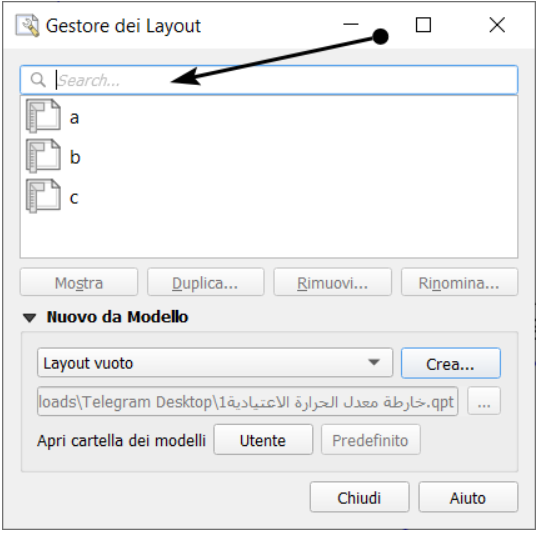
Task: Click the magnifier icon in search box
Action: pos(38,80)
